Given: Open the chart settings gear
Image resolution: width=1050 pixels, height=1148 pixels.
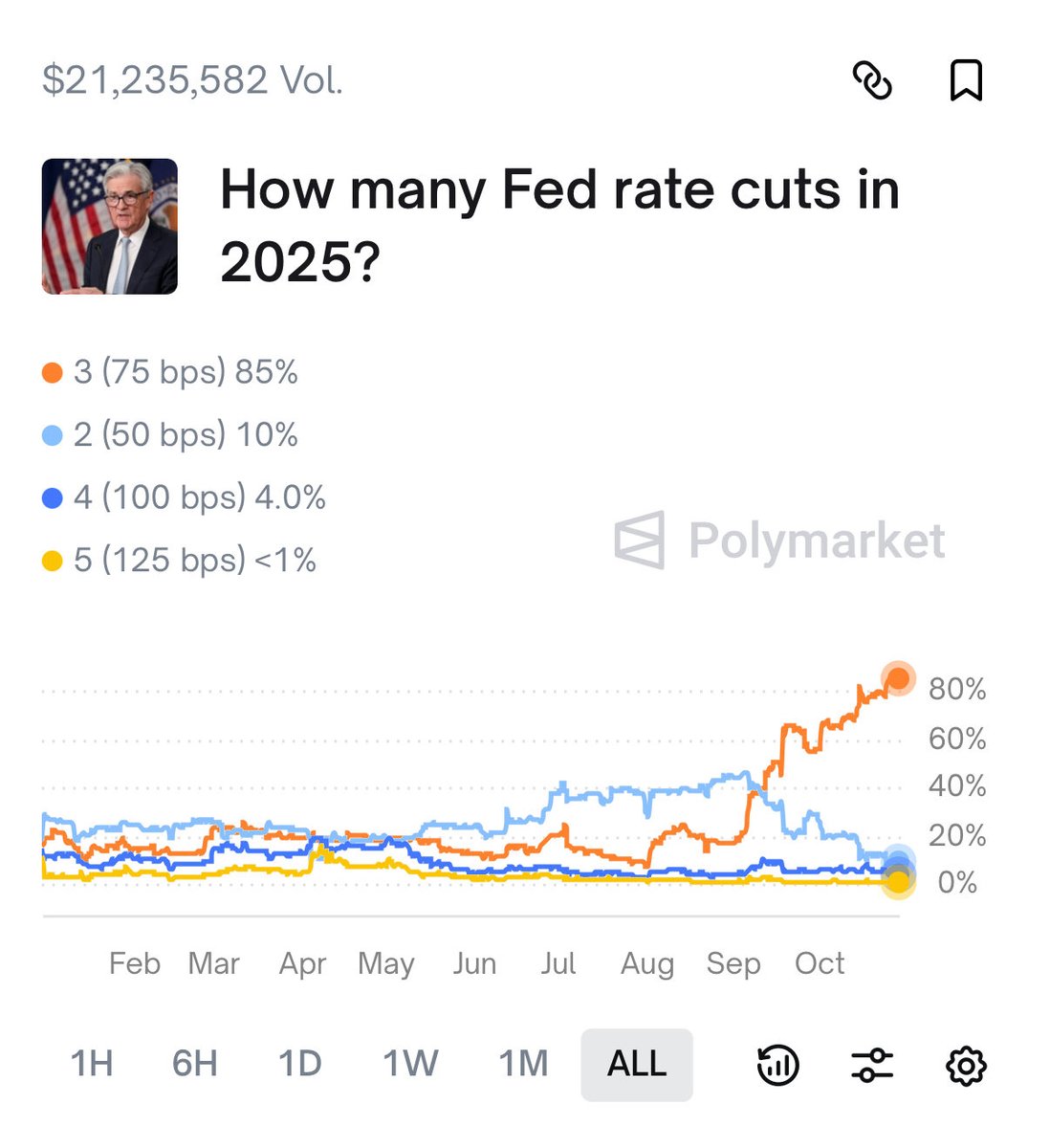Looking at the screenshot, I should tap(966, 1065).
